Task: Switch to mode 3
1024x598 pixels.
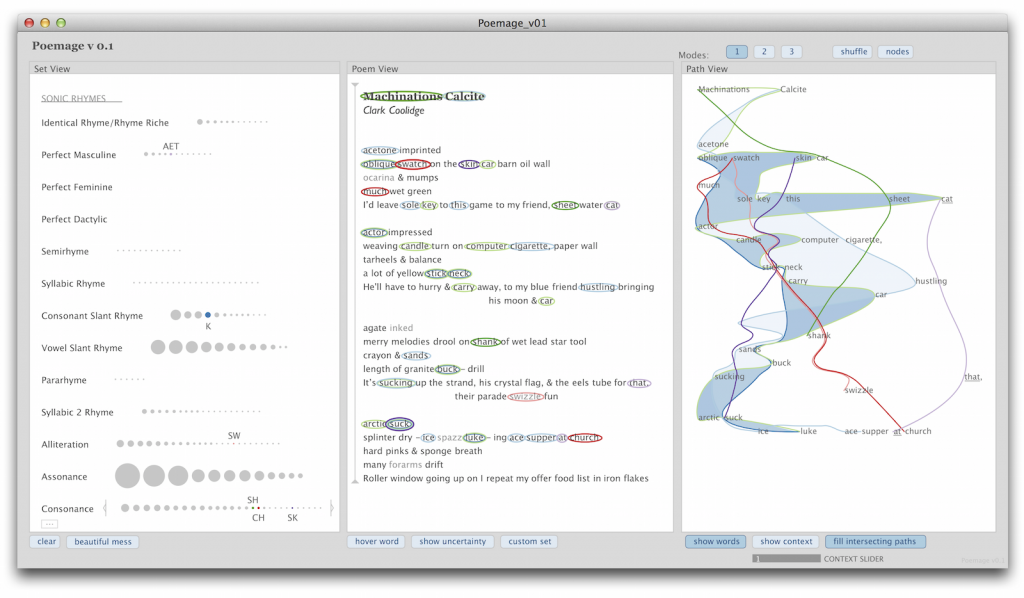Action: pyautogui.click(x=791, y=52)
